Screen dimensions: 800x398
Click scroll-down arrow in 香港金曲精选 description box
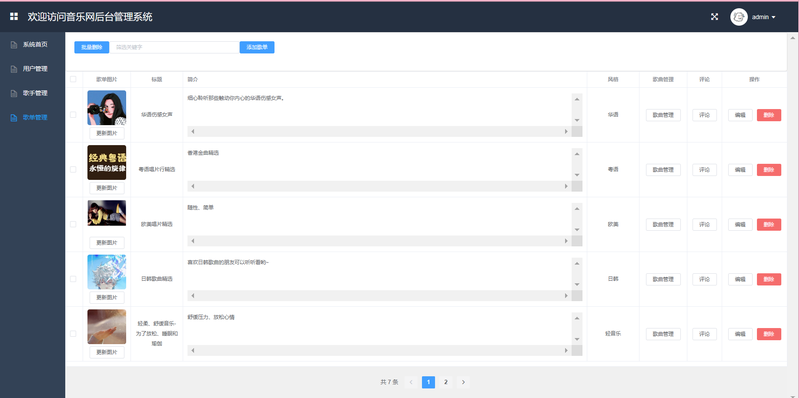(x=577, y=175)
